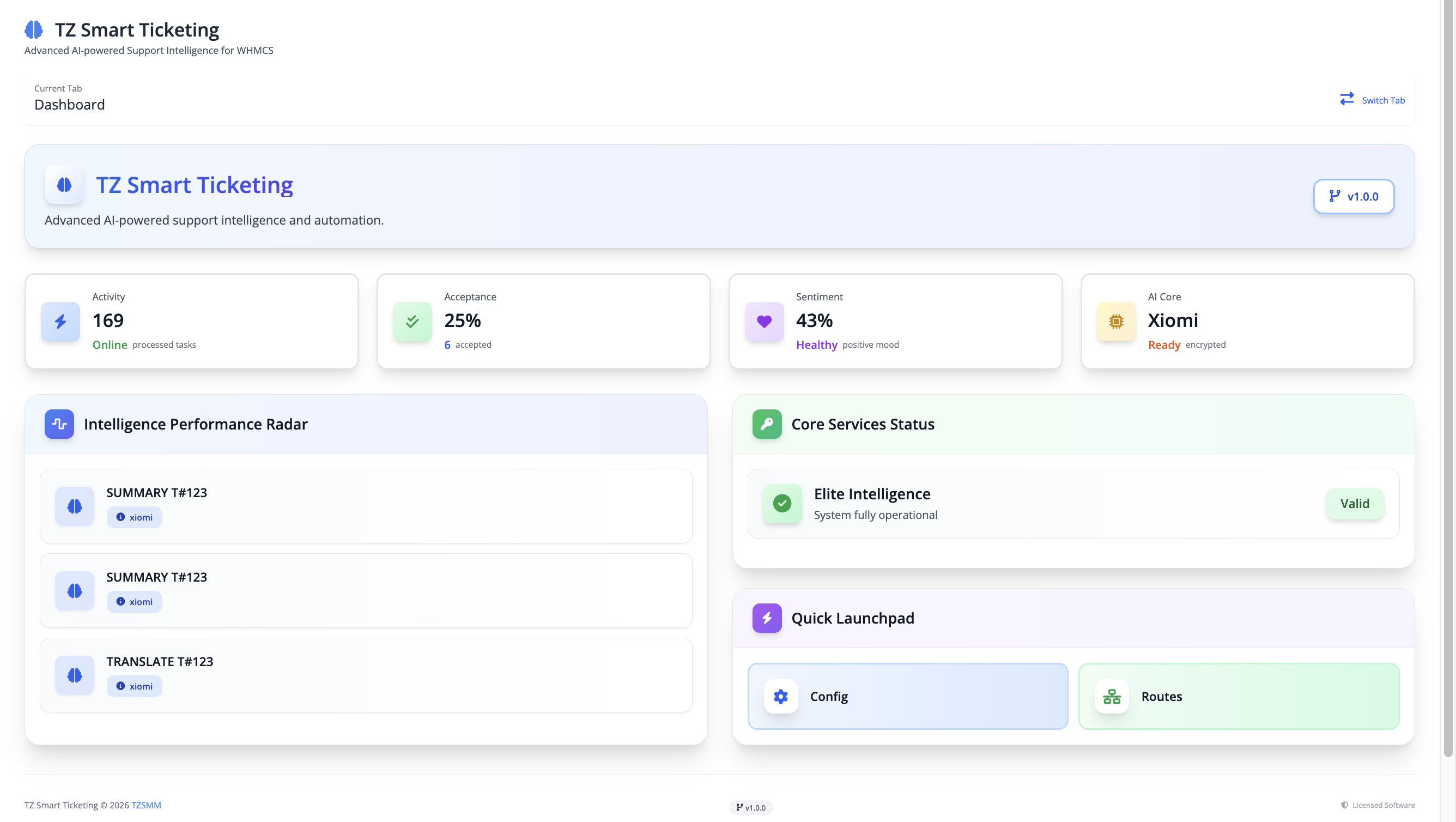Screen dimensions: 1456x822
Task: Click the Elite Intelligence green checkmark icon
Action: point(782,503)
